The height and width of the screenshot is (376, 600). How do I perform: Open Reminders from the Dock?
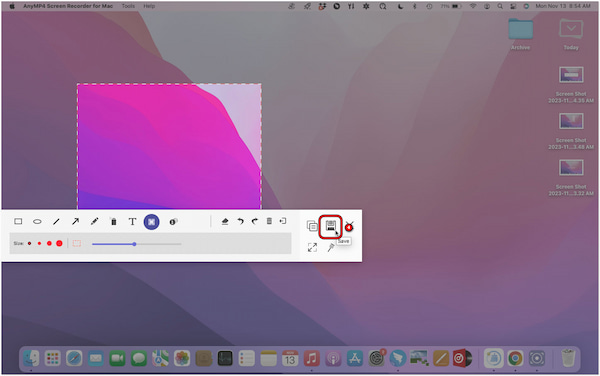[247, 358]
